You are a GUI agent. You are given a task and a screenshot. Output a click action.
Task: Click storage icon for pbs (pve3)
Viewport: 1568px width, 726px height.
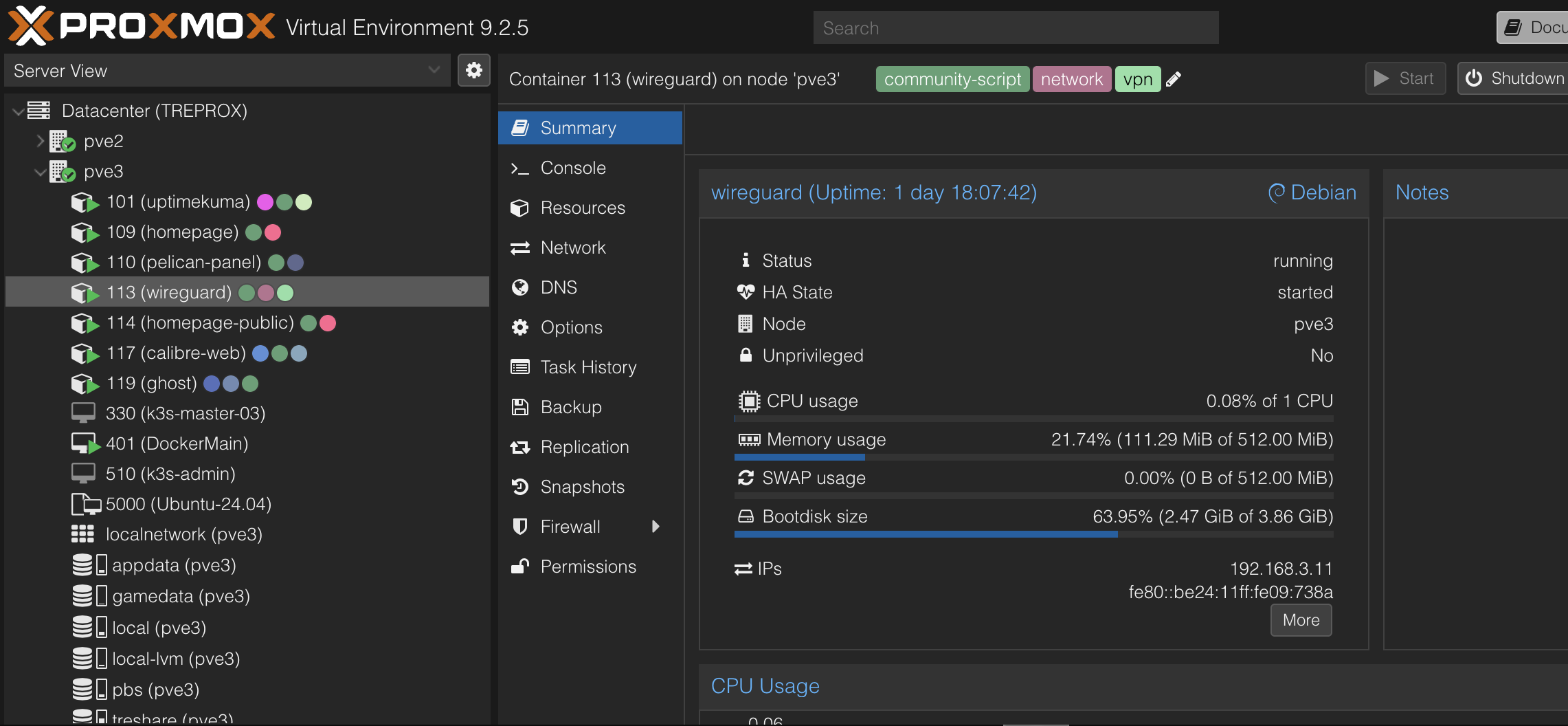[x=89, y=690]
